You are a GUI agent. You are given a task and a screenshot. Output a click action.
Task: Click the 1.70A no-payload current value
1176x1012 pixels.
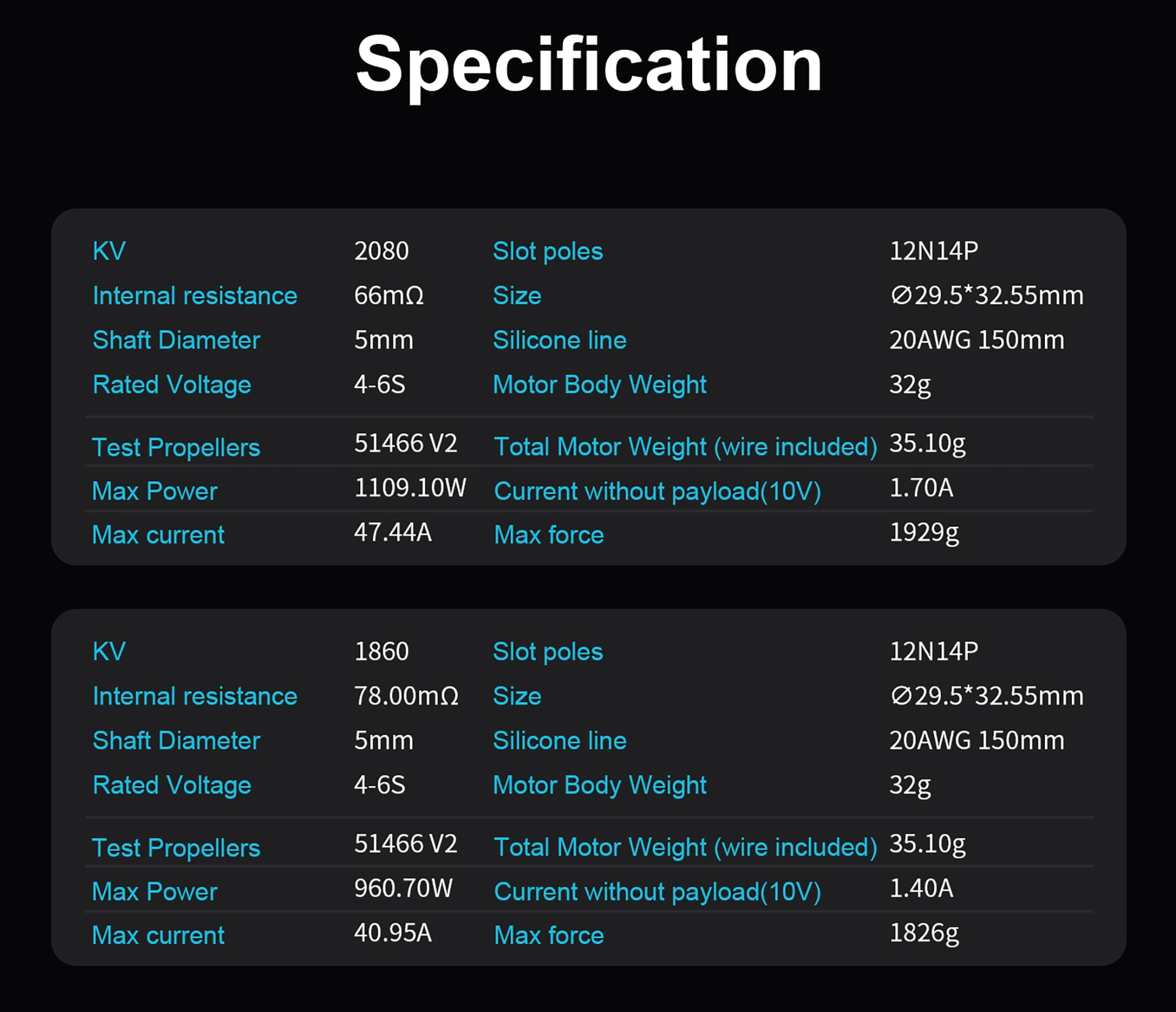point(921,488)
